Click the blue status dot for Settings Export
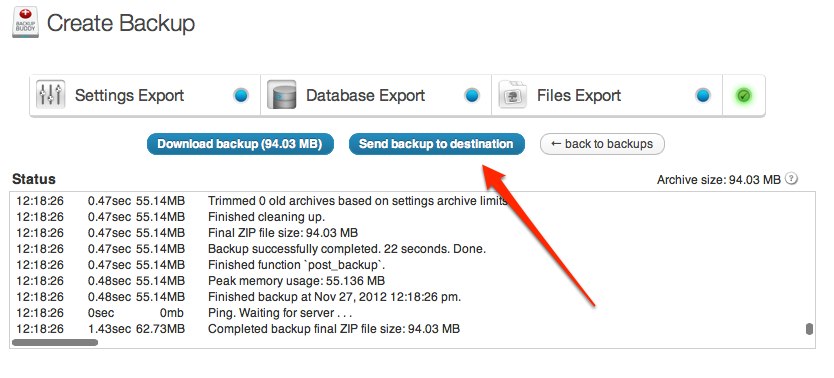 coord(241,96)
